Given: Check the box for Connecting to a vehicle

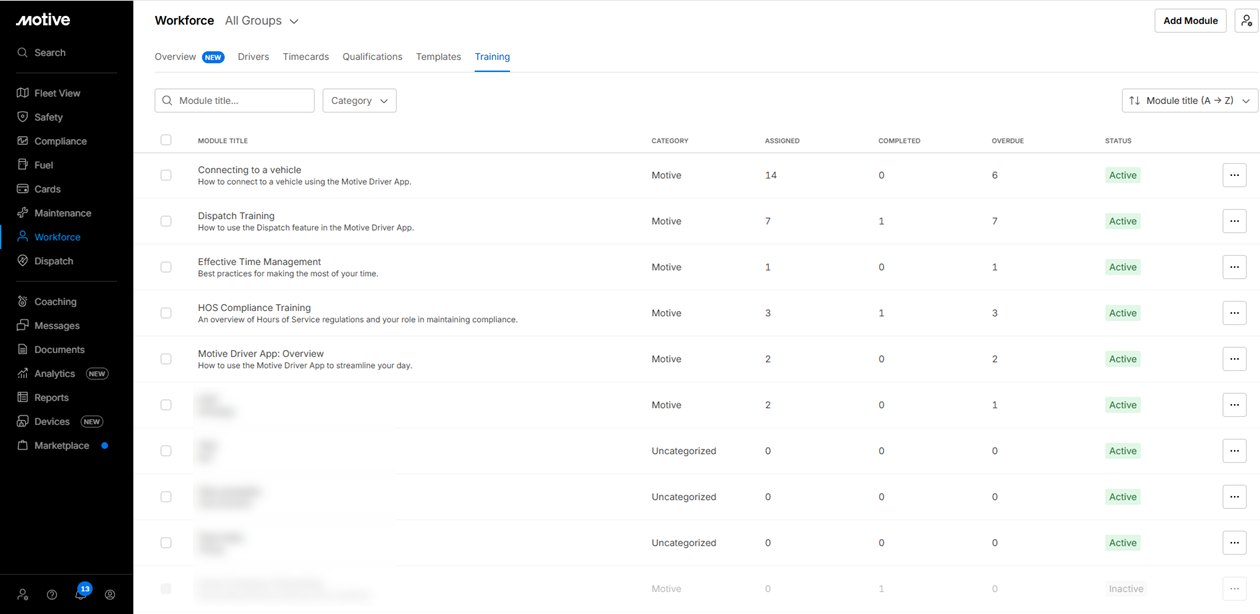Looking at the screenshot, I should point(166,175).
